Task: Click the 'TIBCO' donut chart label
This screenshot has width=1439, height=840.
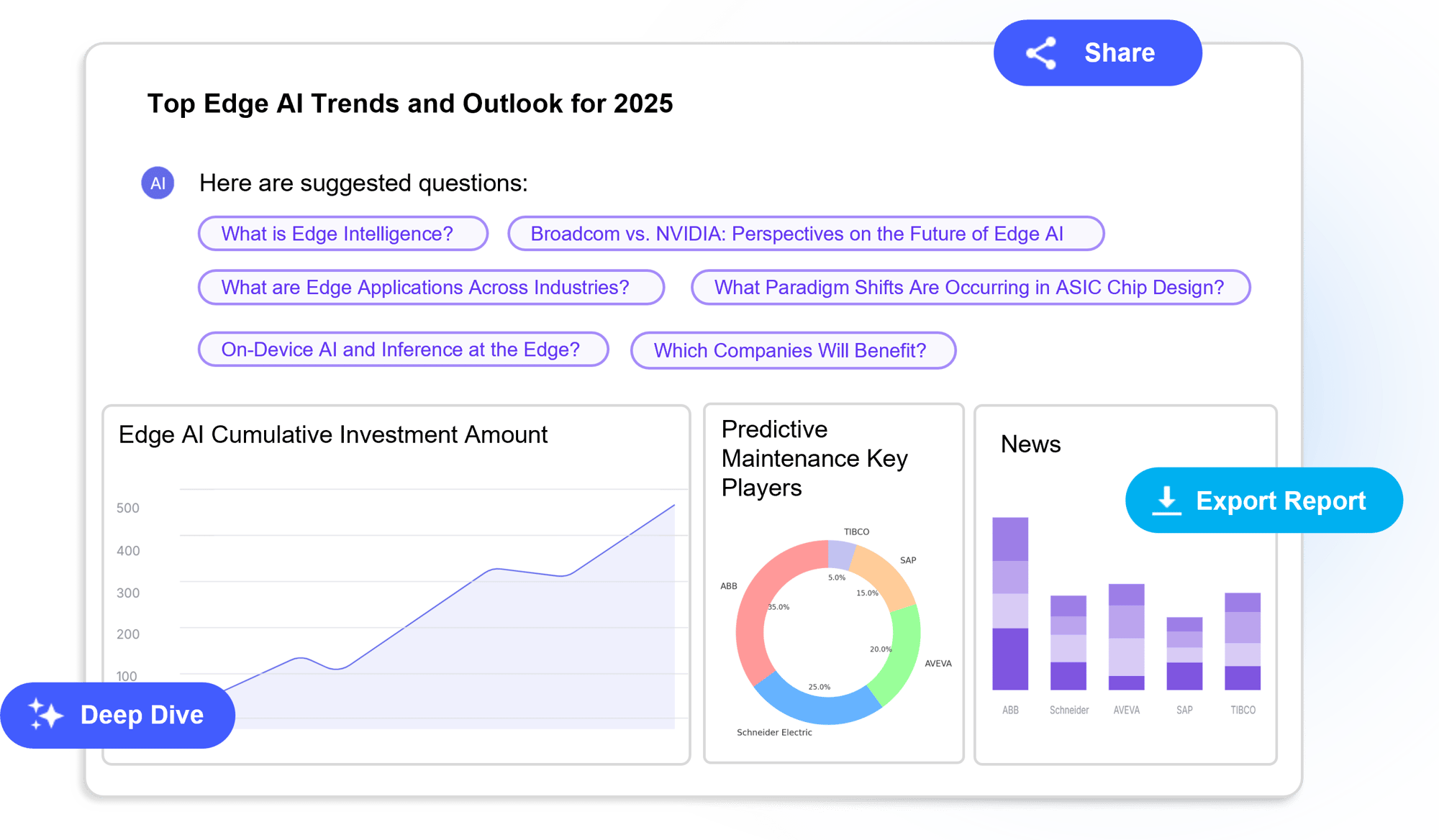Action: click(x=856, y=532)
